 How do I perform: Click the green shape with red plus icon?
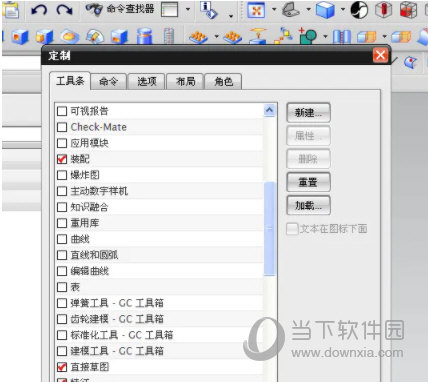308,36
